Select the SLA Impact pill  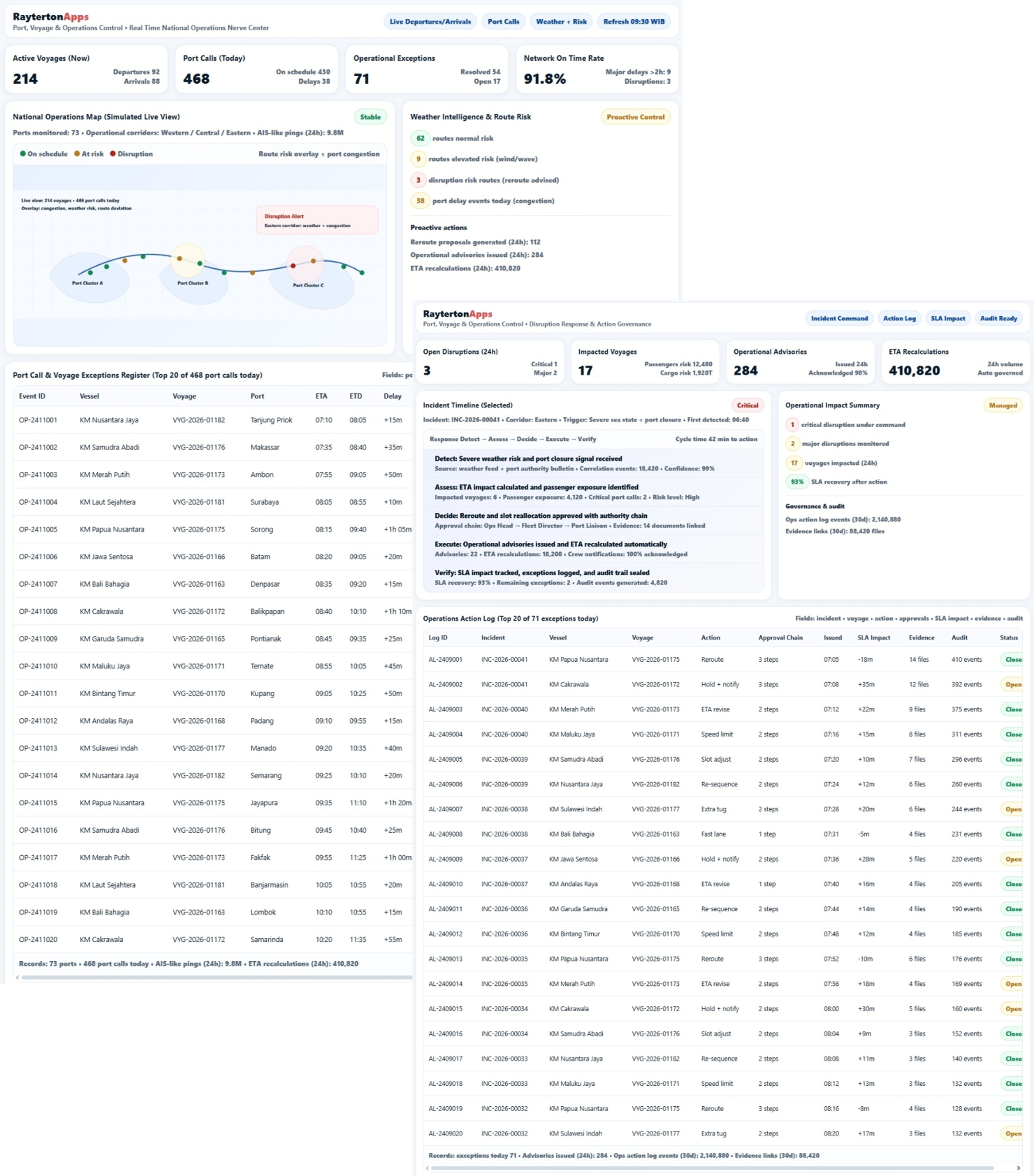(948, 318)
